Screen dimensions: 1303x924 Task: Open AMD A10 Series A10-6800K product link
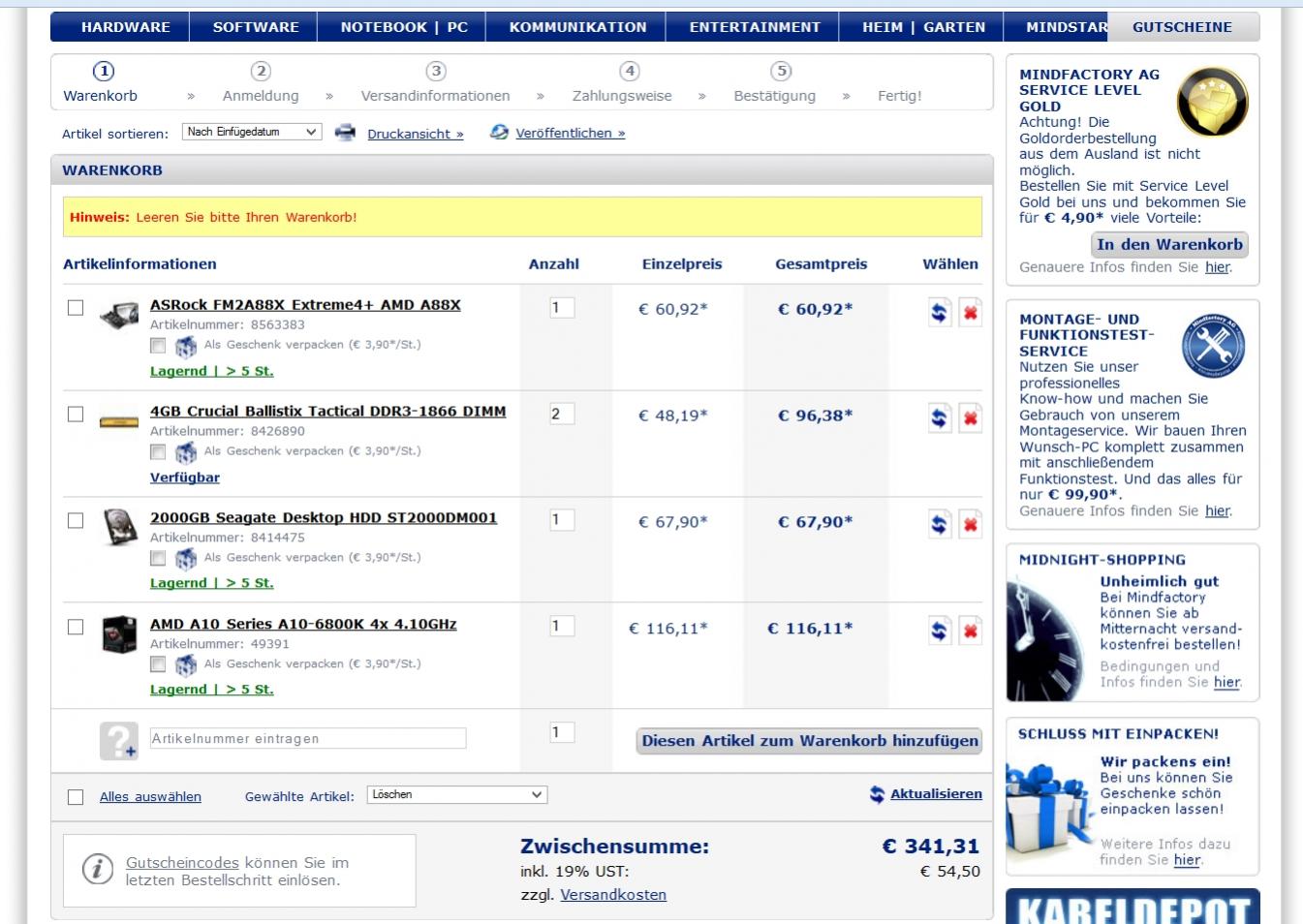(303, 624)
